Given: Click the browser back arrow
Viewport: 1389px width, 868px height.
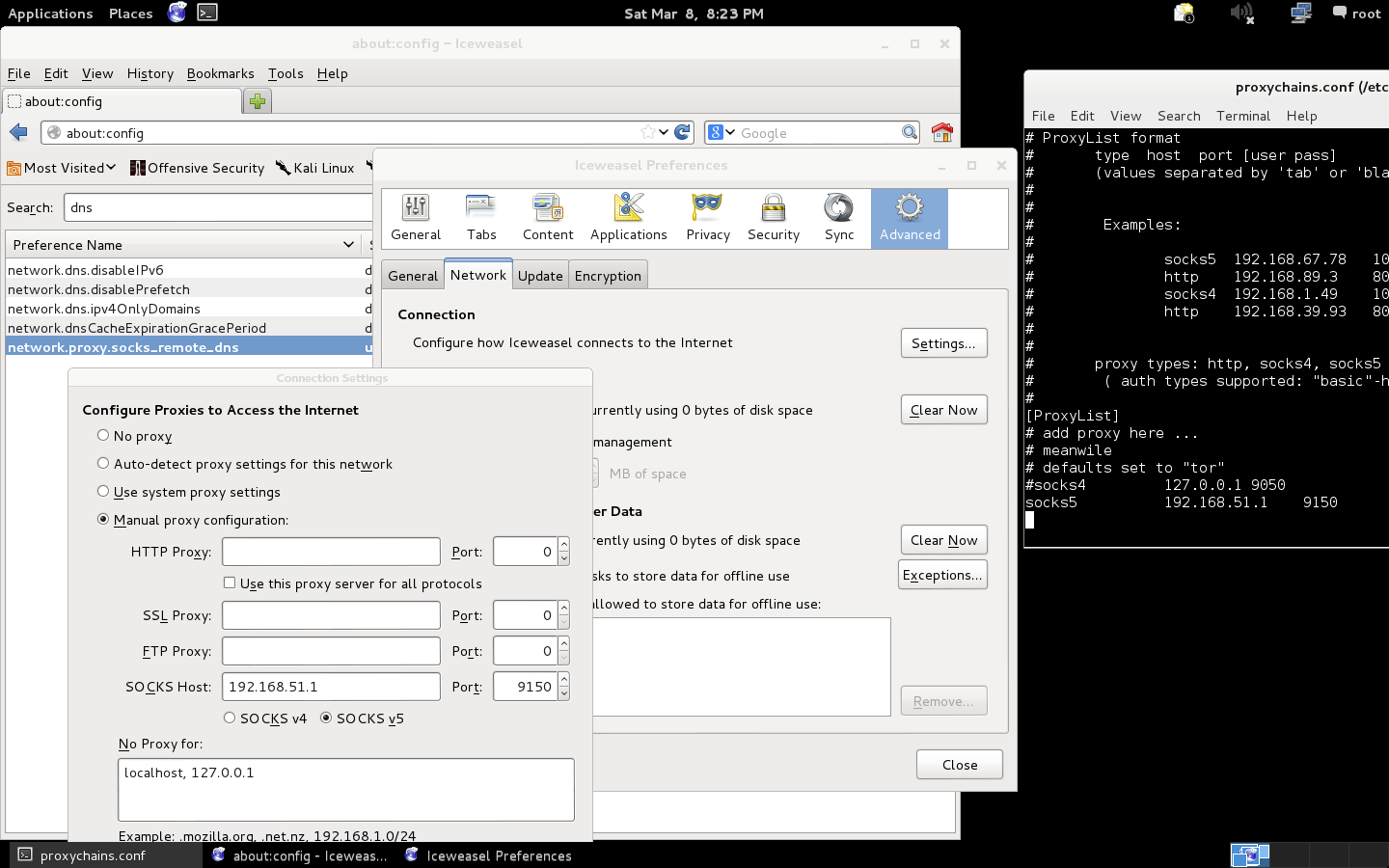Looking at the screenshot, I should (18, 132).
